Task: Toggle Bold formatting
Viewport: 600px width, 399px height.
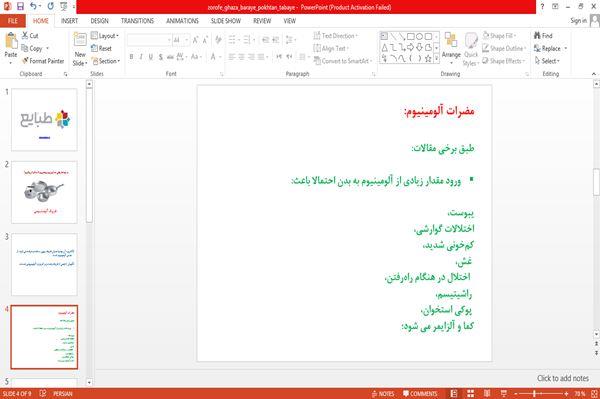Action: point(131,57)
